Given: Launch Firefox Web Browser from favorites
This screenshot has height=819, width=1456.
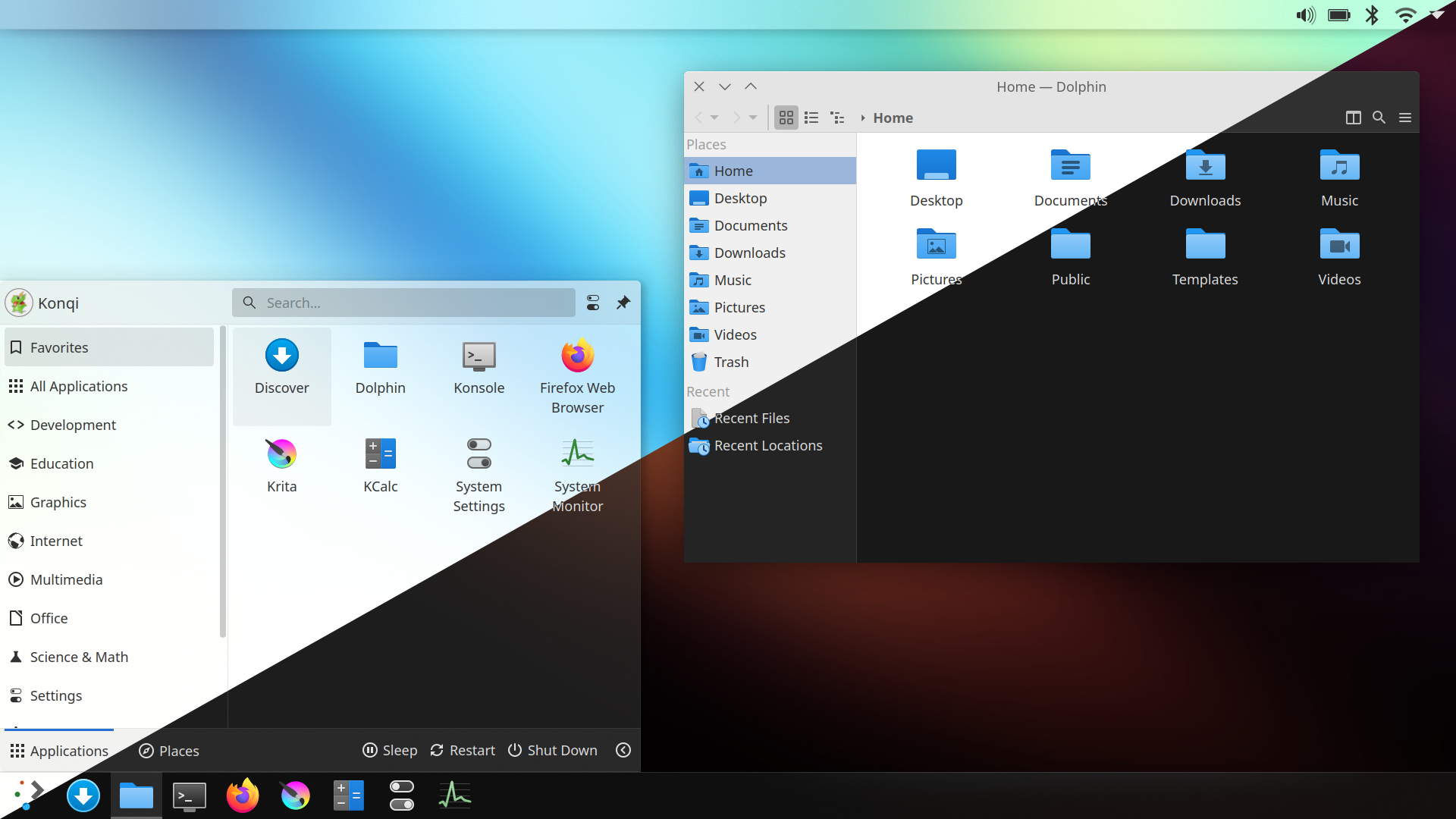Looking at the screenshot, I should [577, 375].
